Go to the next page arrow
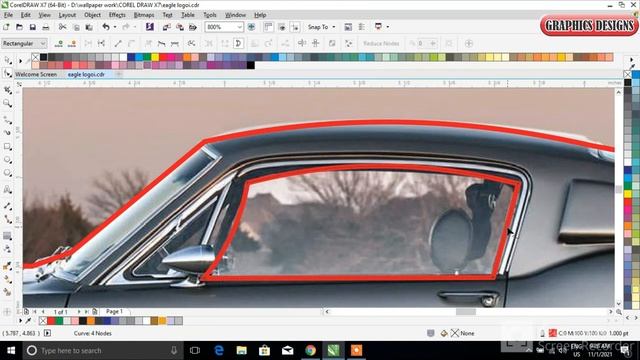Viewport: 640px width, 360px height. coord(79,311)
